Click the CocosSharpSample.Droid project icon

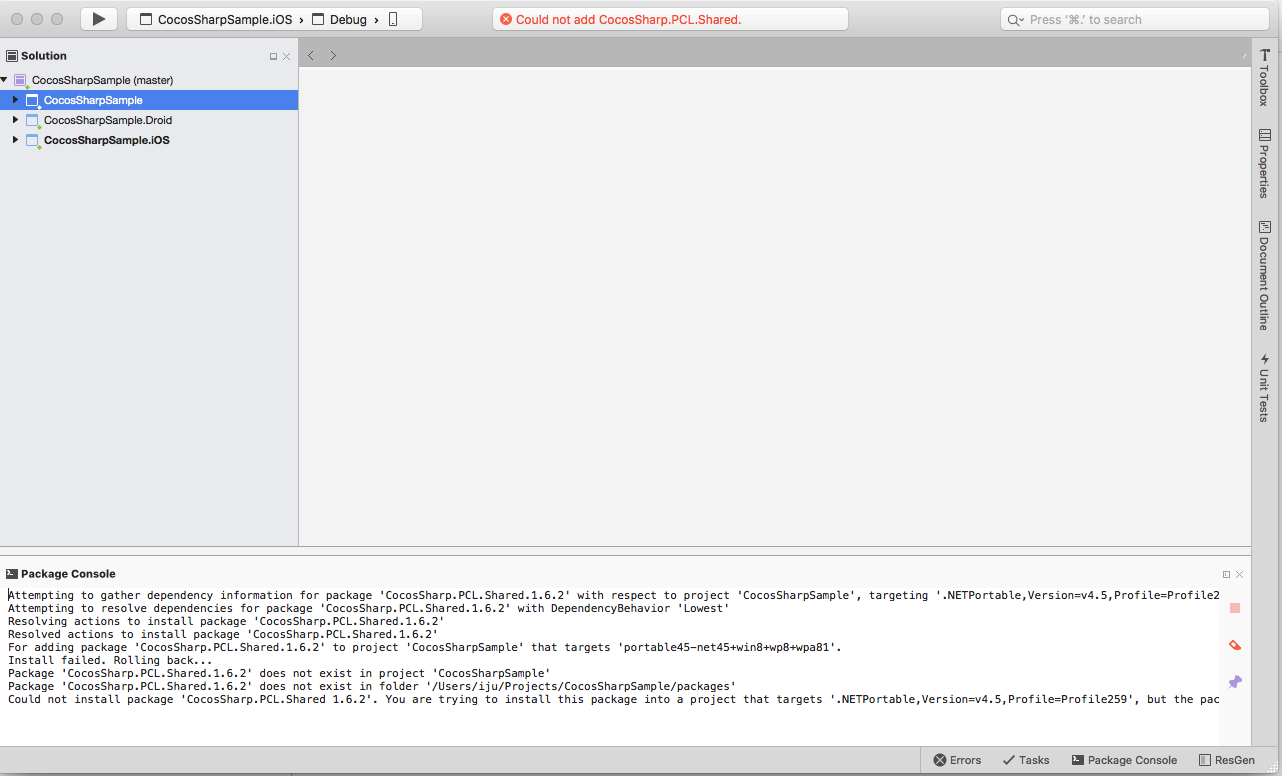coord(32,120)
